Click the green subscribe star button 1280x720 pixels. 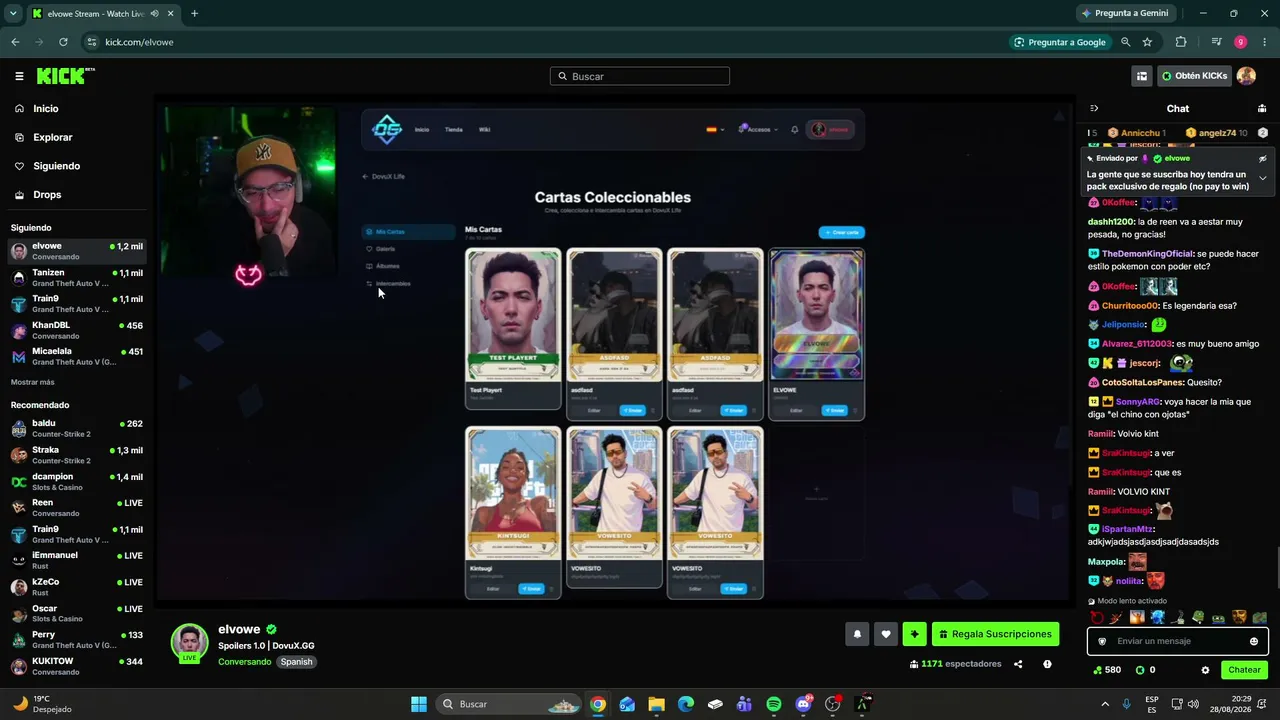point(914,634)
